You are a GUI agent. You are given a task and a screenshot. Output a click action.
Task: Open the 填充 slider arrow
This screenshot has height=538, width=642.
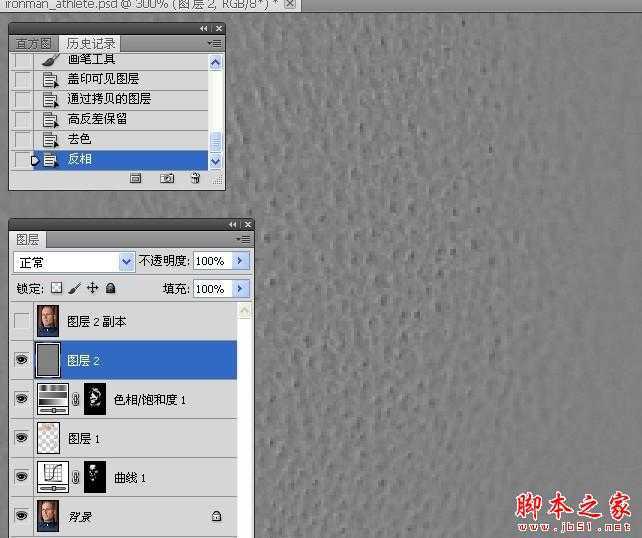[x=240, y=289]
